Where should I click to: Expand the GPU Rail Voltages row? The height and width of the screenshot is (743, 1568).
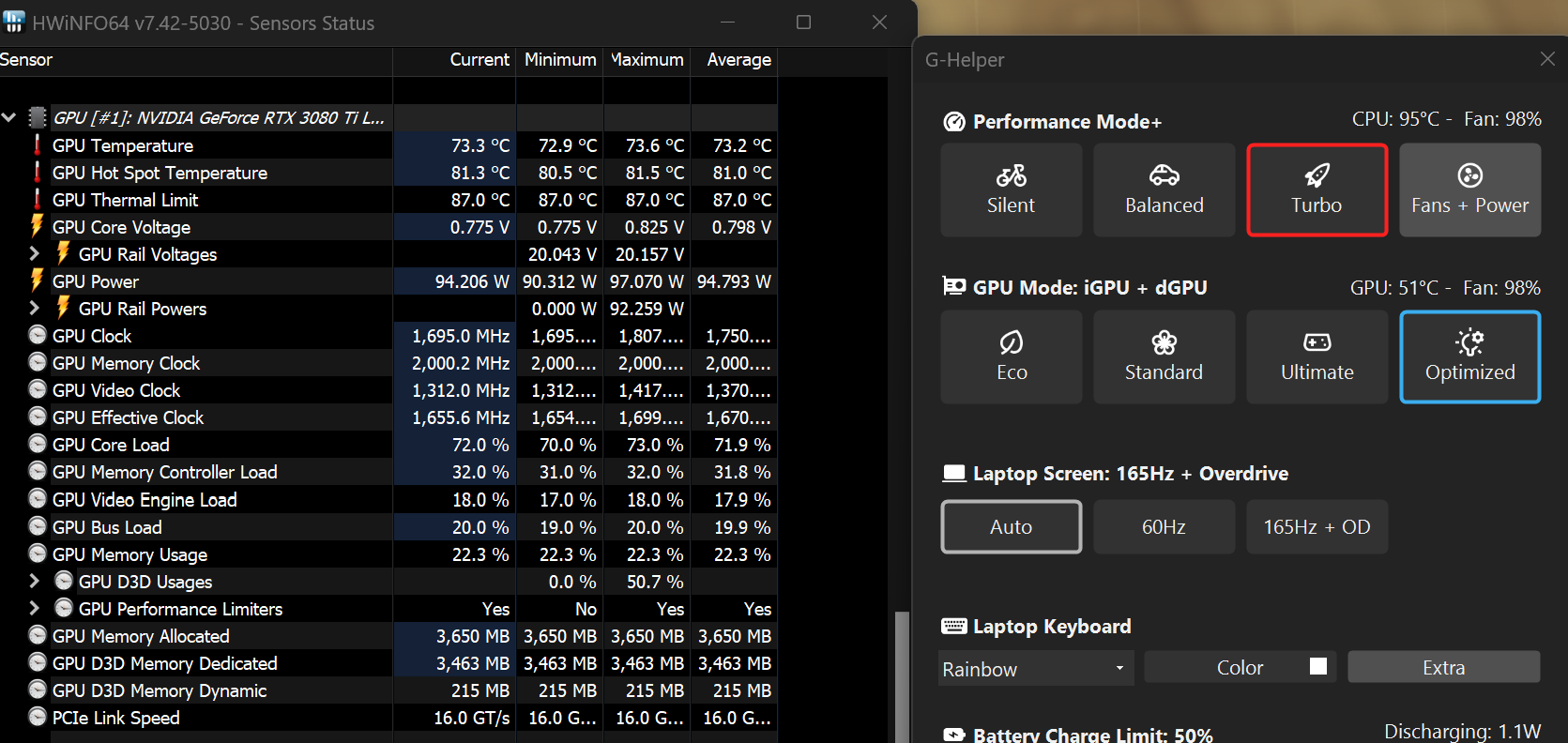coord(35,253)
